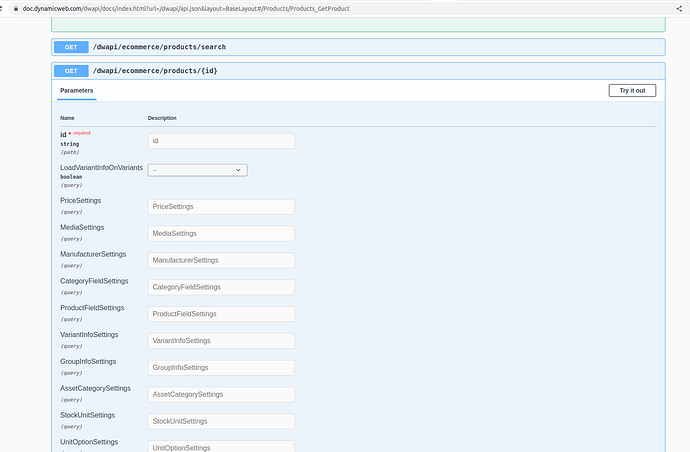Viewport: 690px width, 452px height.
Task: Click the AssetCategorySettings input field
Action: pos(221,395)
